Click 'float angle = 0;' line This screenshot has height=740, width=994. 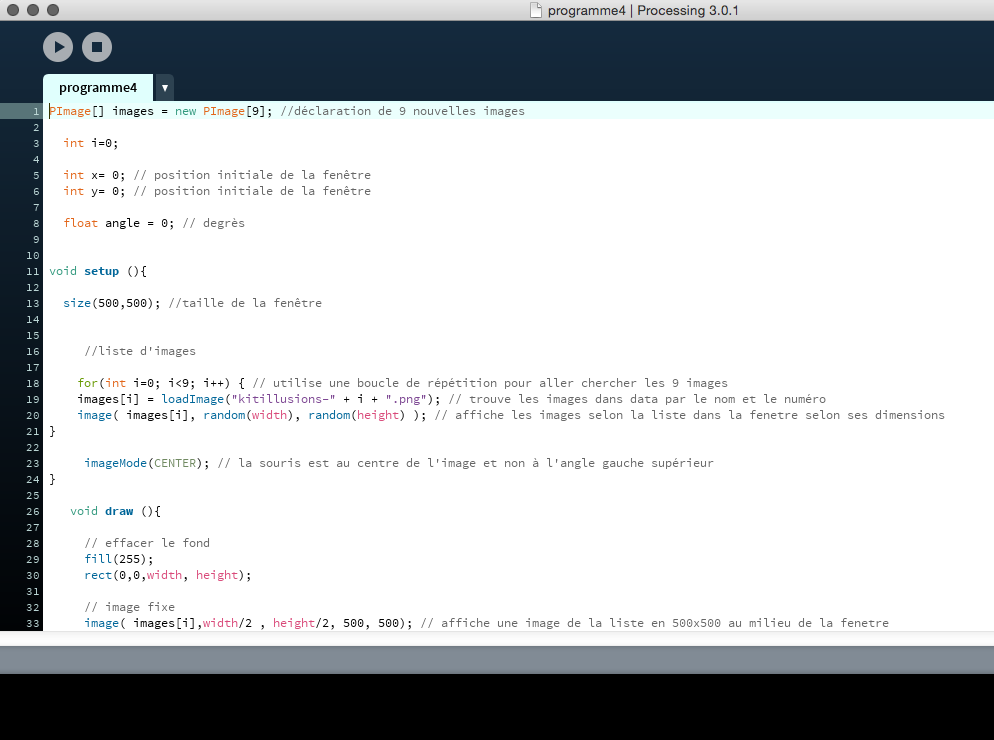point(119,223)
